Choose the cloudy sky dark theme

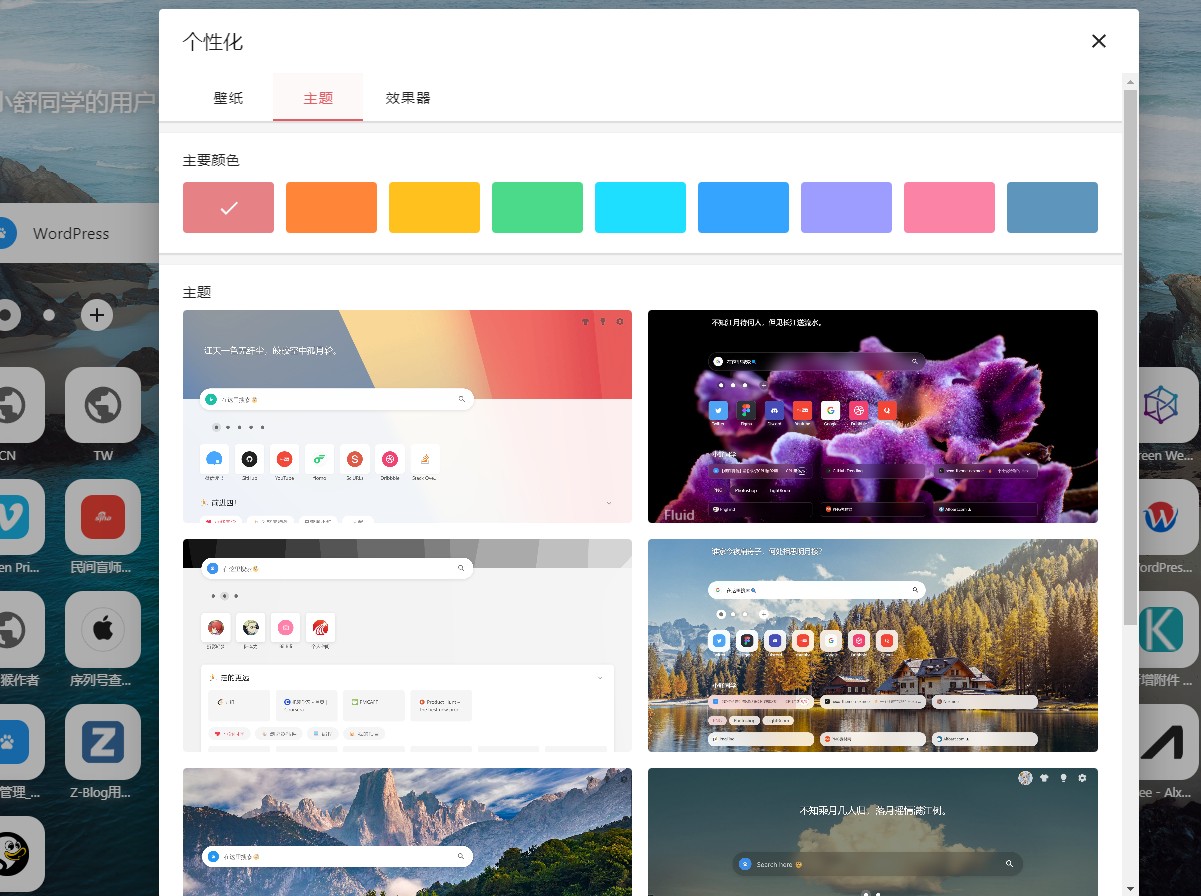pyautogui.click(x=873, y=832)
